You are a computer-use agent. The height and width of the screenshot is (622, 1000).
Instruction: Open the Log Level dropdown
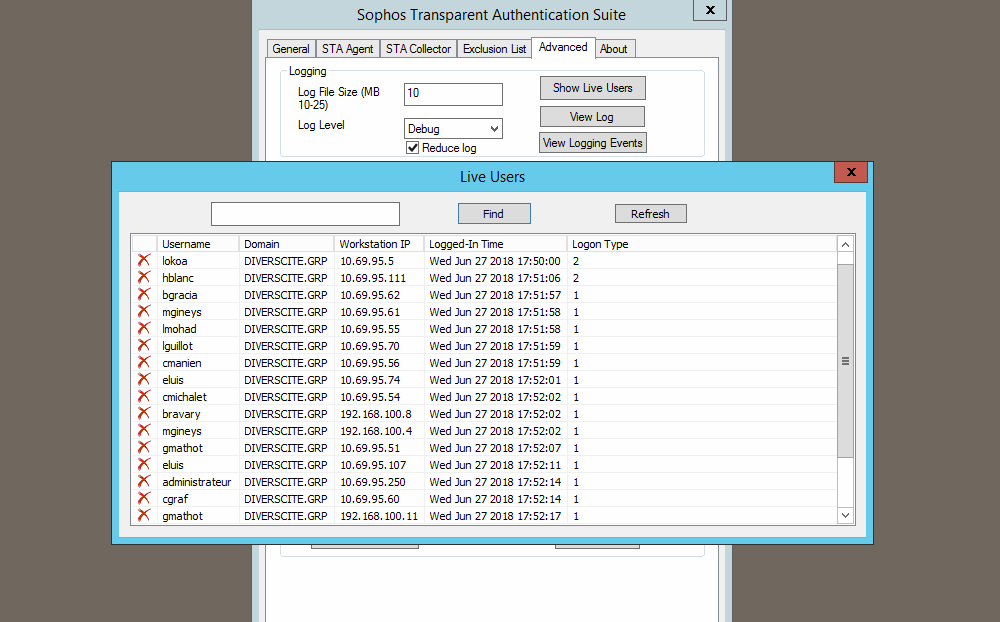(x=453, y=129)
